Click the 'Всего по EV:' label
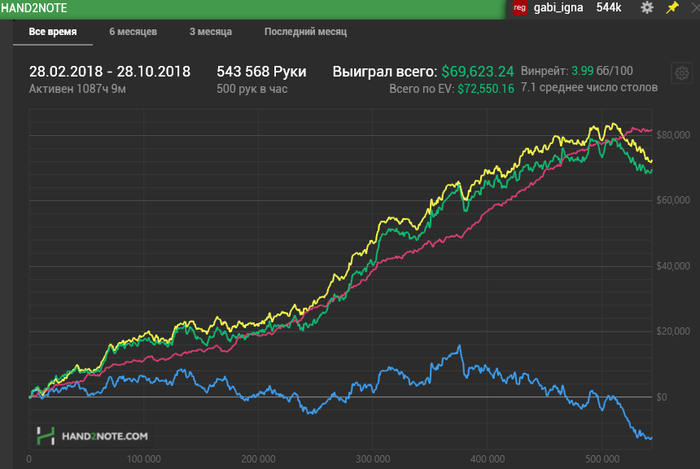 (421, 89)
